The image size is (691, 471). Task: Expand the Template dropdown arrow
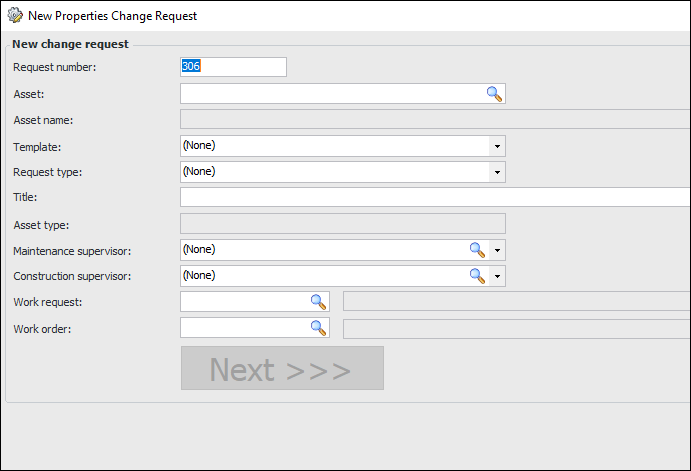[x=496, y=146]
